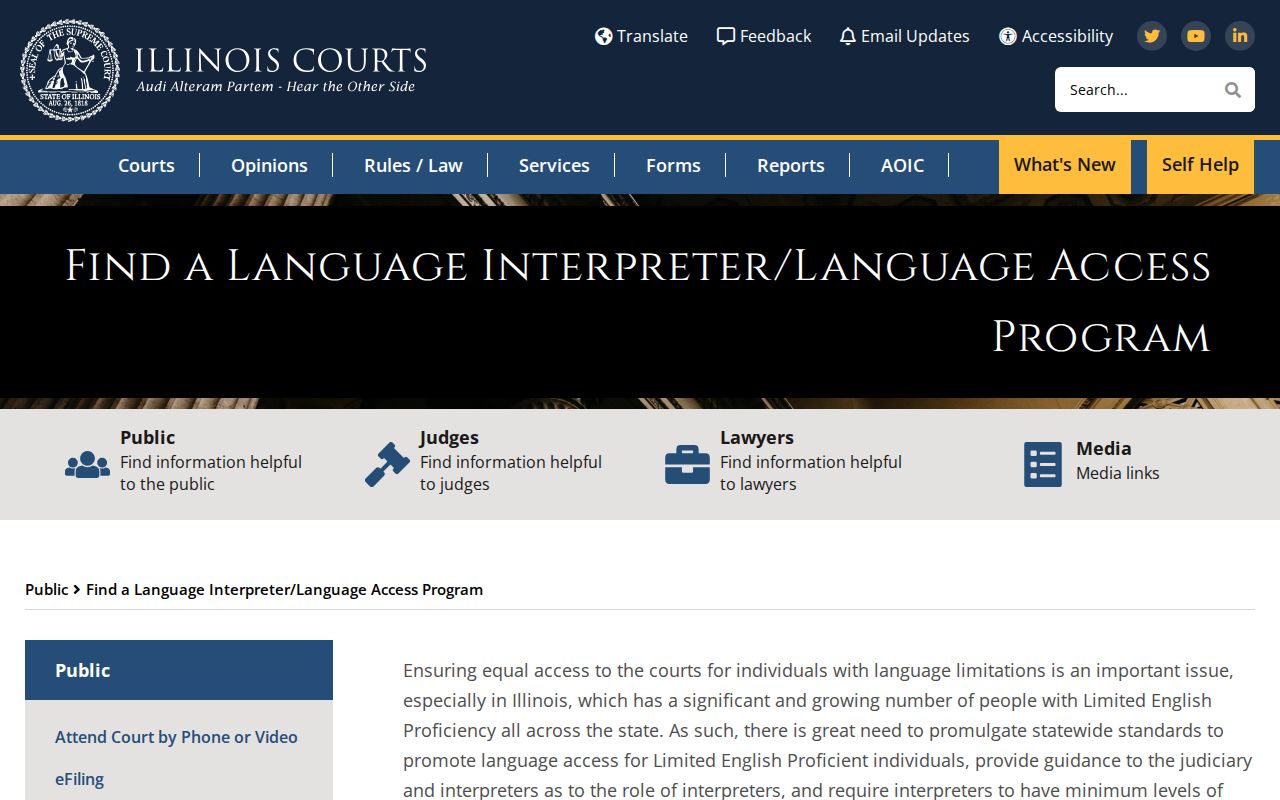Viewport: 1280px width, 800px height.
Task: Click the globe icon beside Translate
Action: (x=603, y=36)
